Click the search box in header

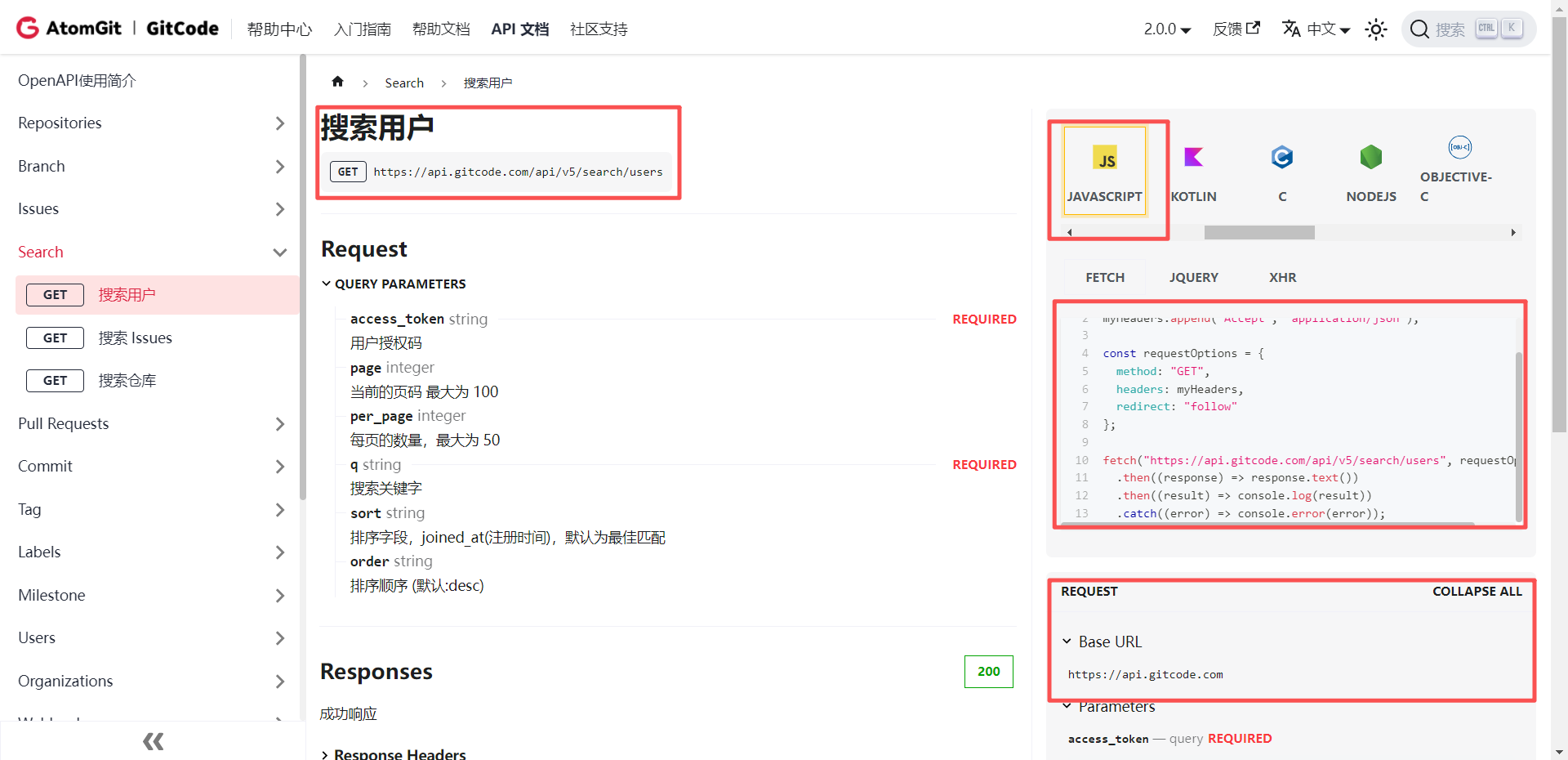coord(1468,29)
